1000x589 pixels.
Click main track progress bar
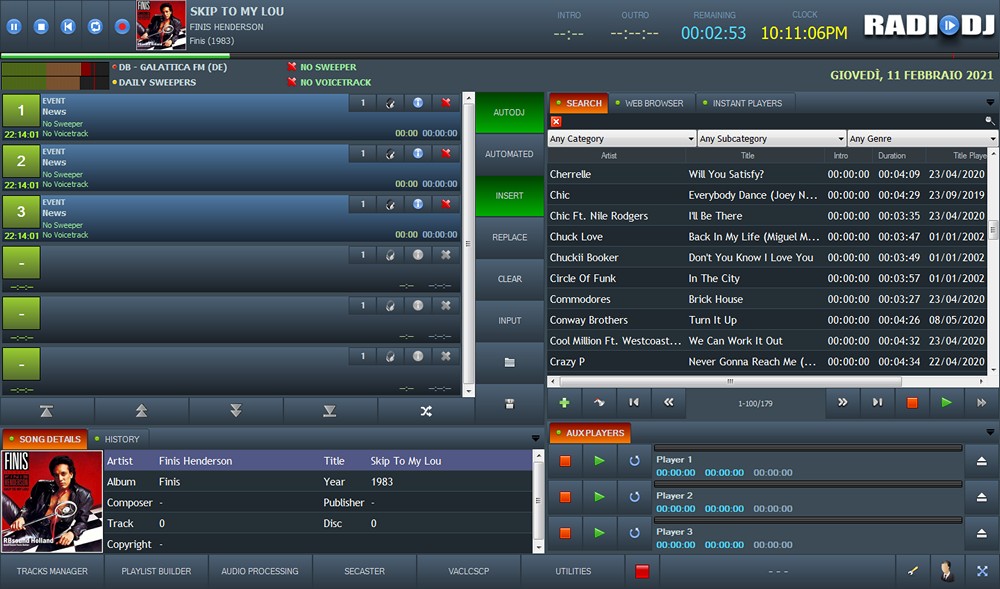click(500, 56)
